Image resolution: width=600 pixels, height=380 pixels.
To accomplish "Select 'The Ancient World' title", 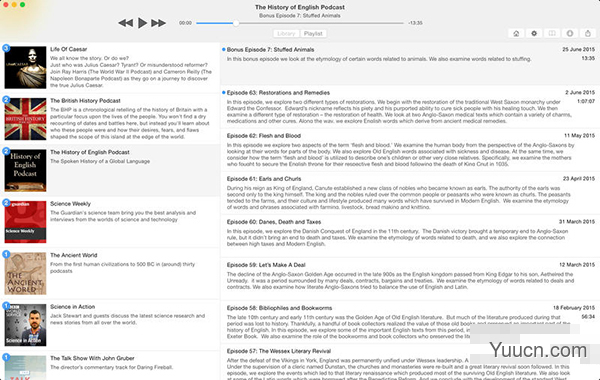I will click(73, 255).
